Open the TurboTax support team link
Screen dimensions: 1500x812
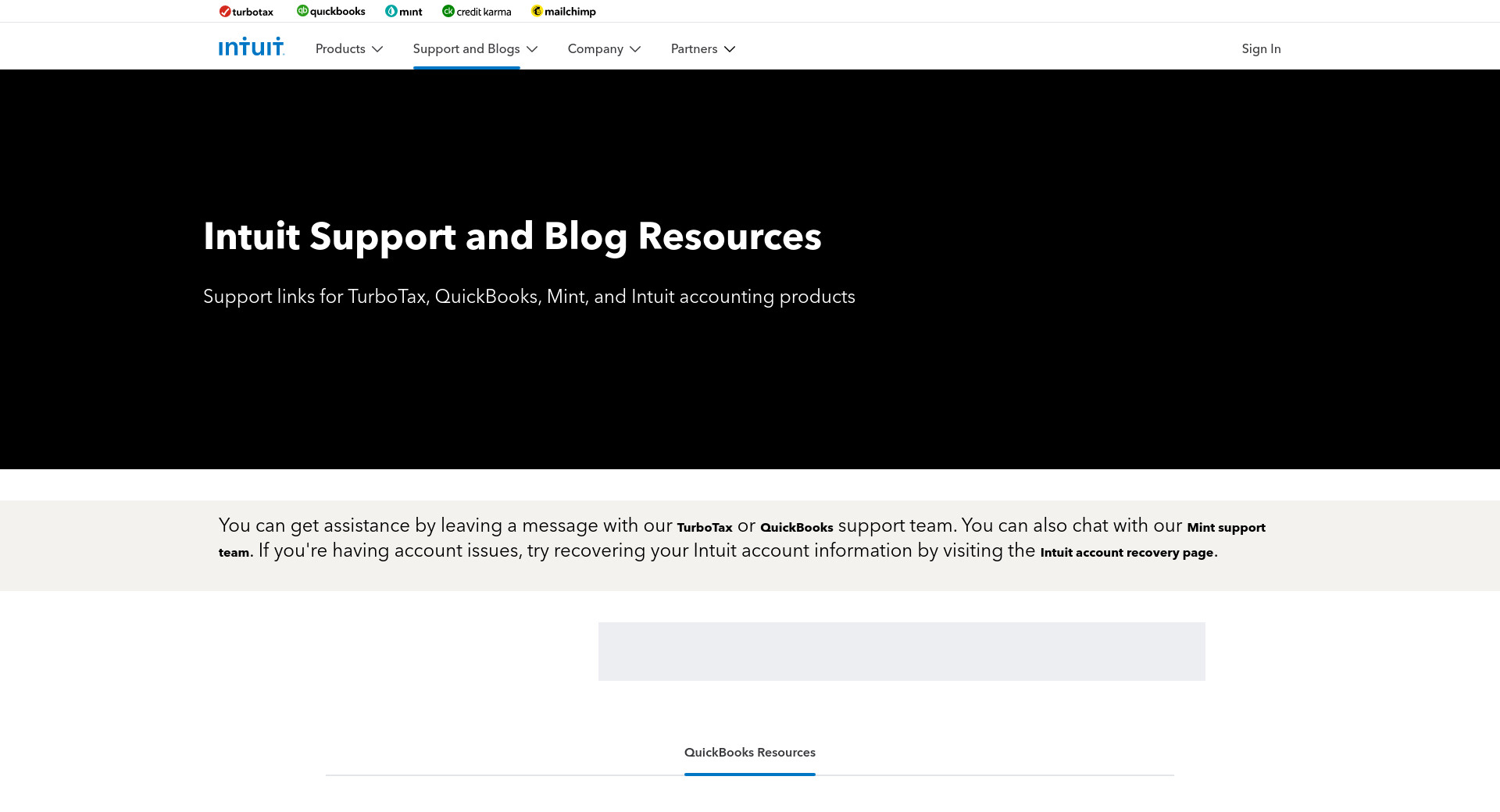[705, 528]
